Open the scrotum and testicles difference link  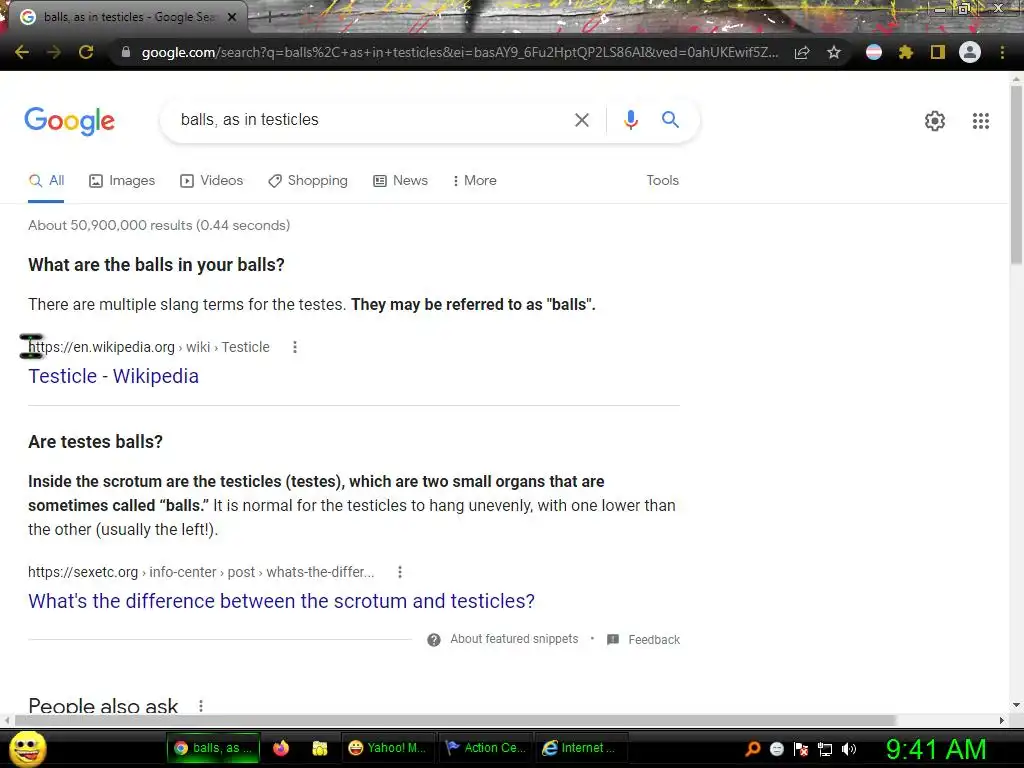click(x=281, y=601)
